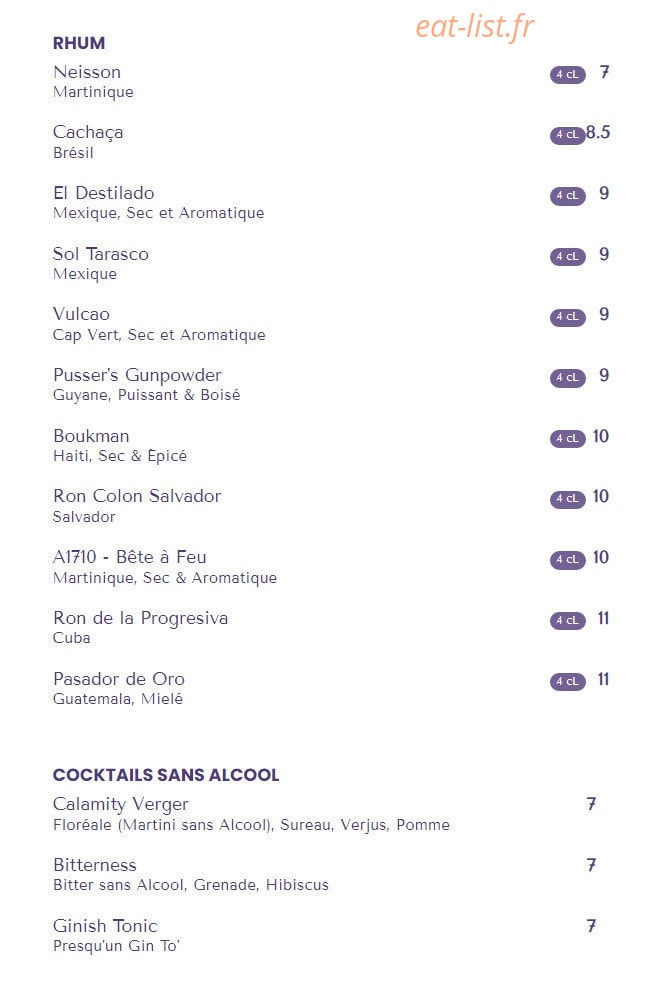This screenshot has width=648, height=988.
Task: Click the 4 cL badge for Ron de la Progresiva
Action: (567, 621)
